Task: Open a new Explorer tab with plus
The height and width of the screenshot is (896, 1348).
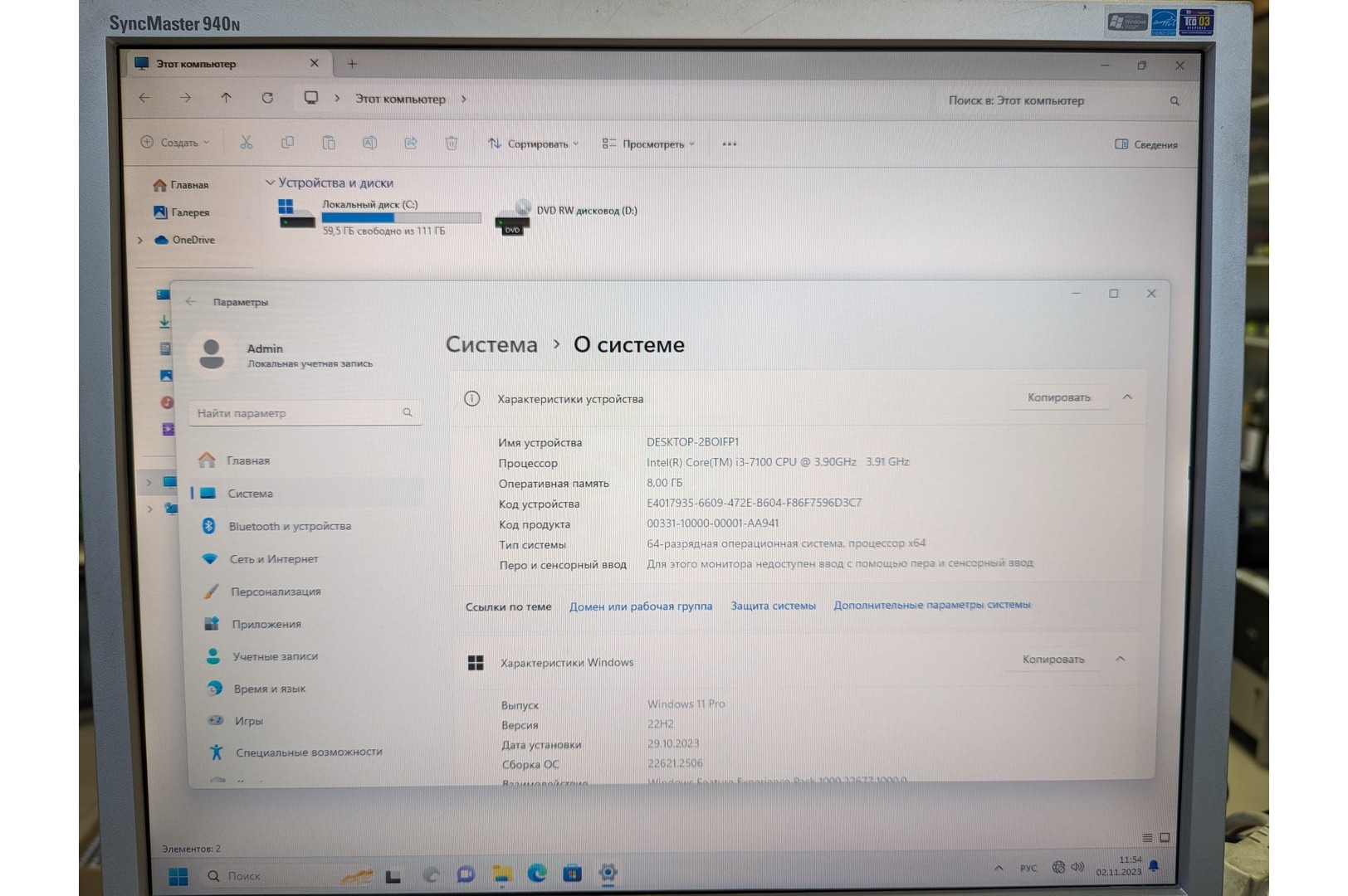Action: (352, 64)
